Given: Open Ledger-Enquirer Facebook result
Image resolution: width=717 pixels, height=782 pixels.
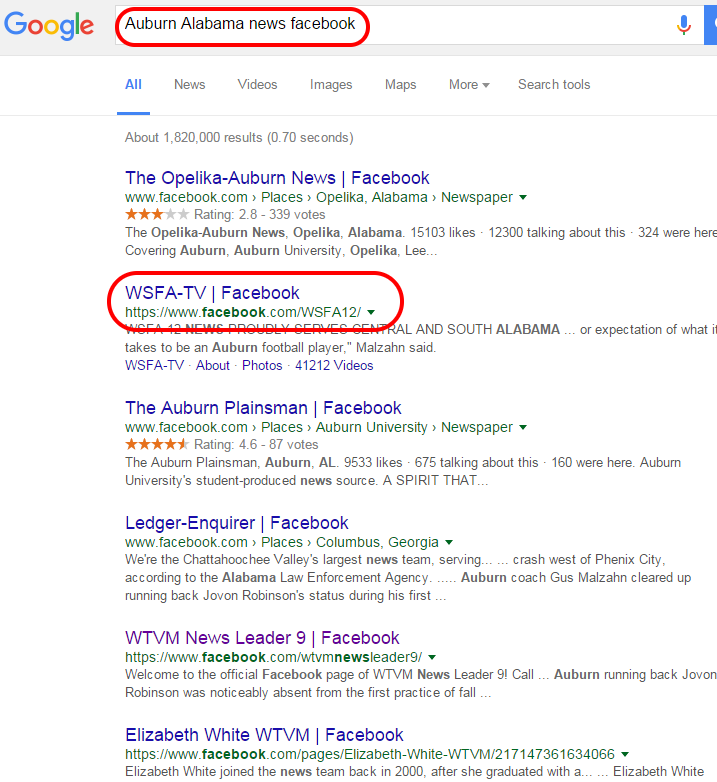Looking at the screenshot, I should (x=237, y=523).
